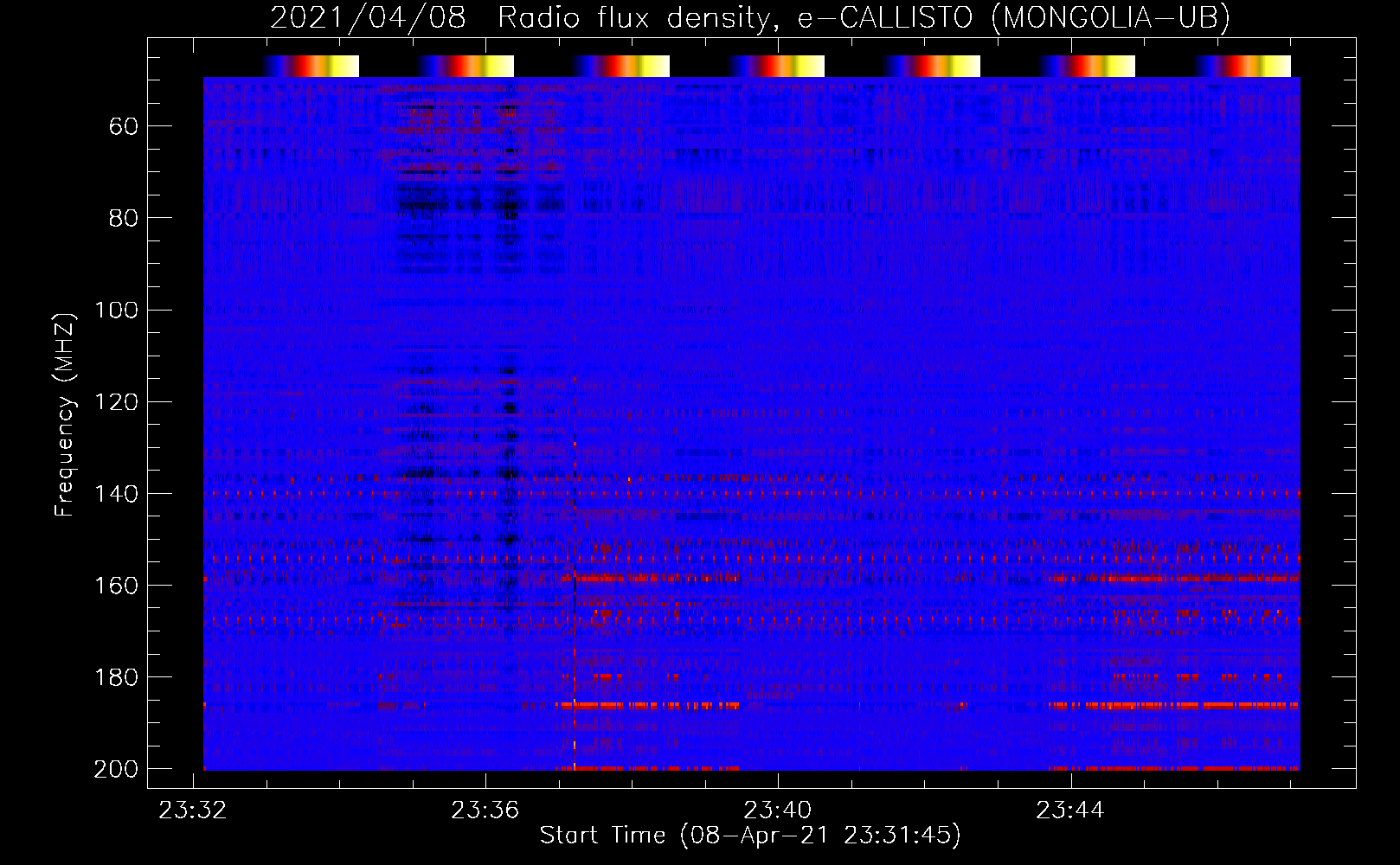
Task: Click the 80 frequency tick label
Action: click(123, 218)
